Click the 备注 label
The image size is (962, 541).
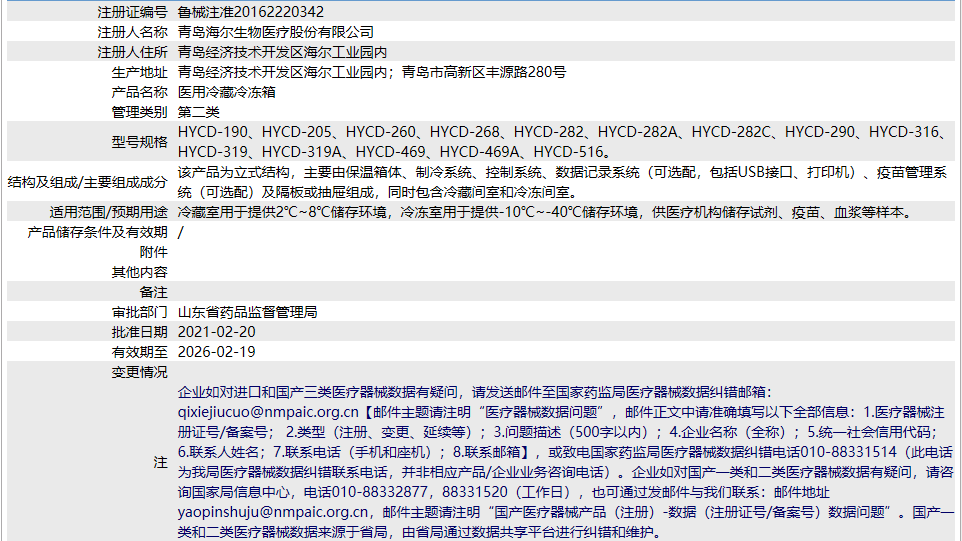153,293
